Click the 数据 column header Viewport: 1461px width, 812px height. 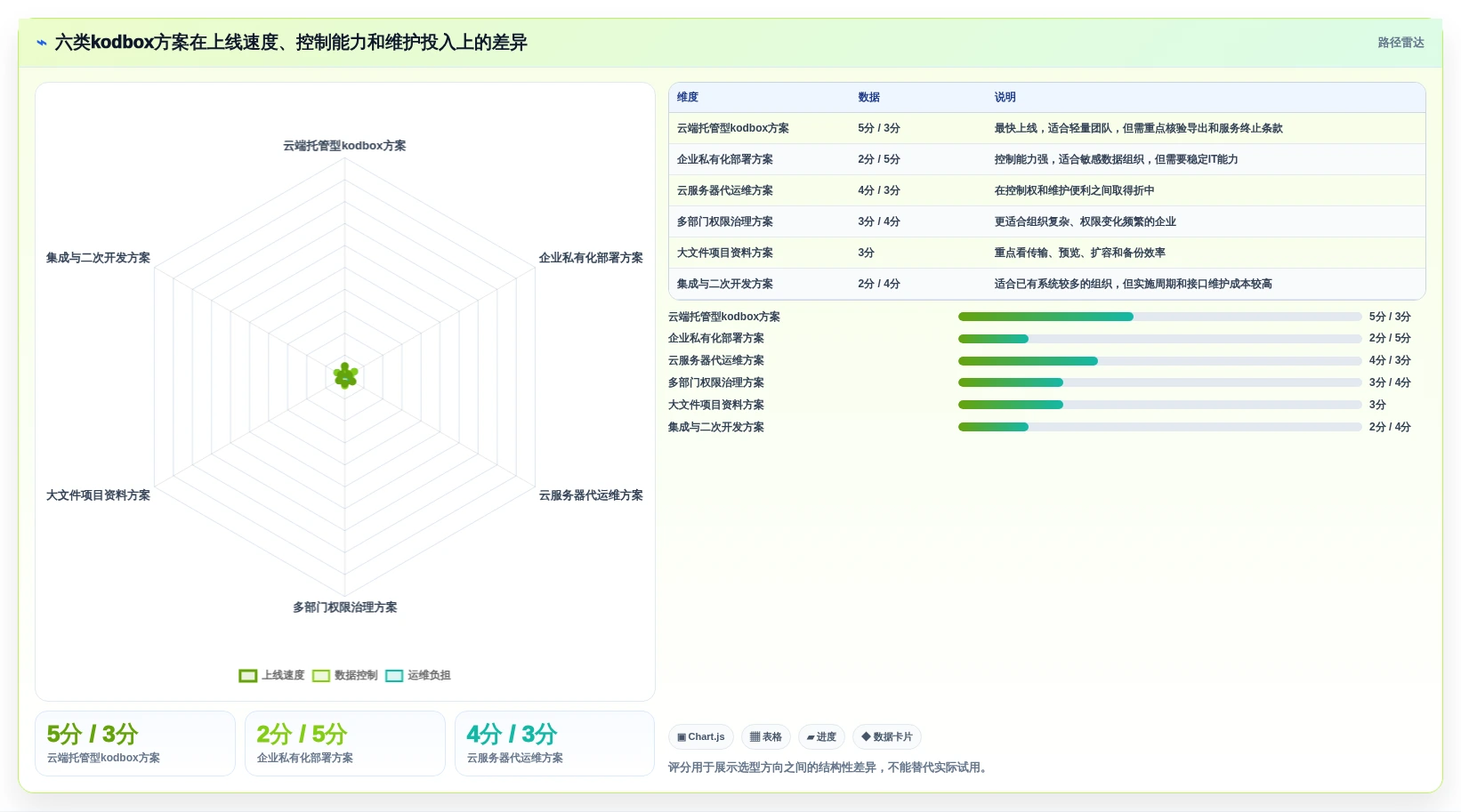tap(869, 98)
